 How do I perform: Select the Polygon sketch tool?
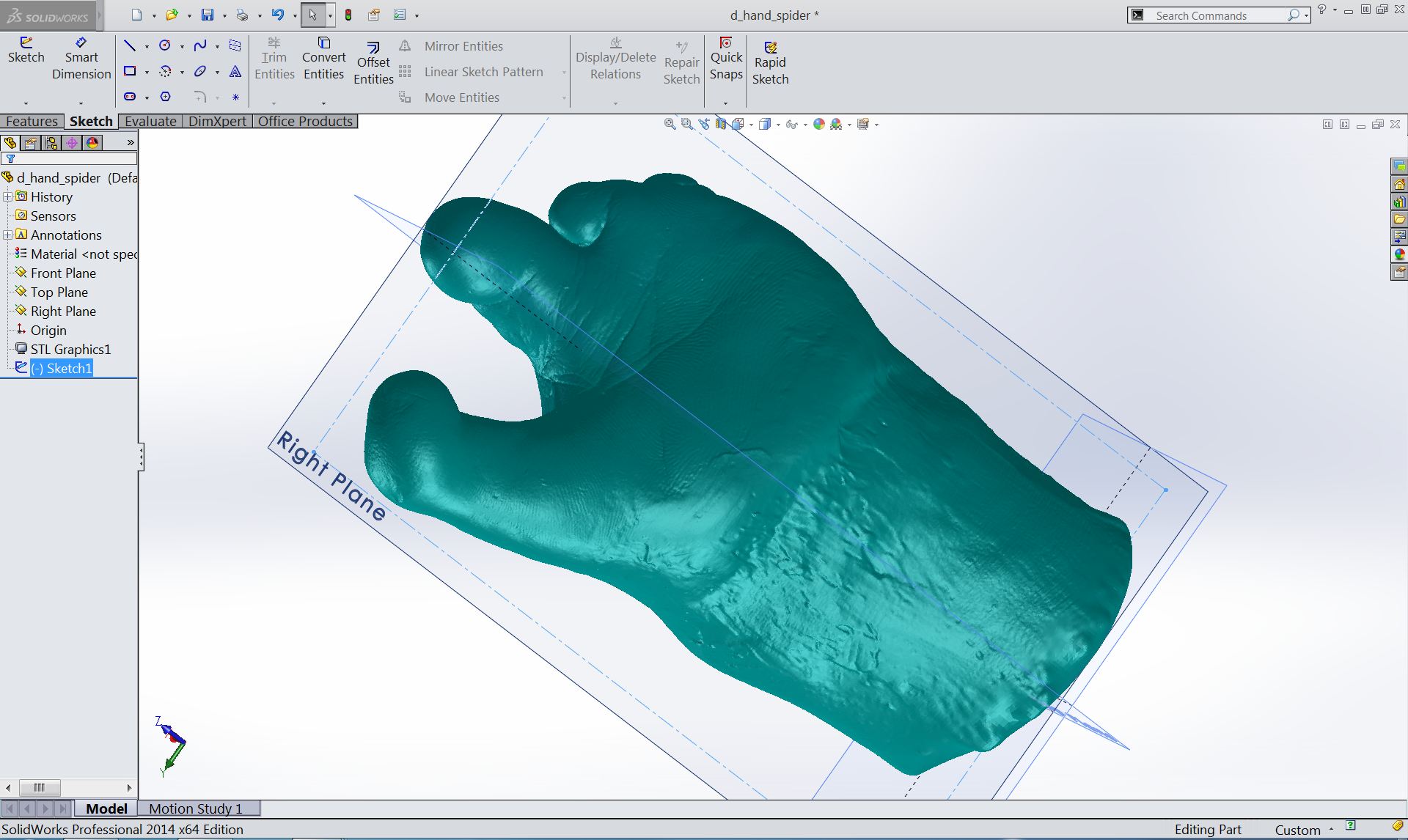[x=165, y=97]
